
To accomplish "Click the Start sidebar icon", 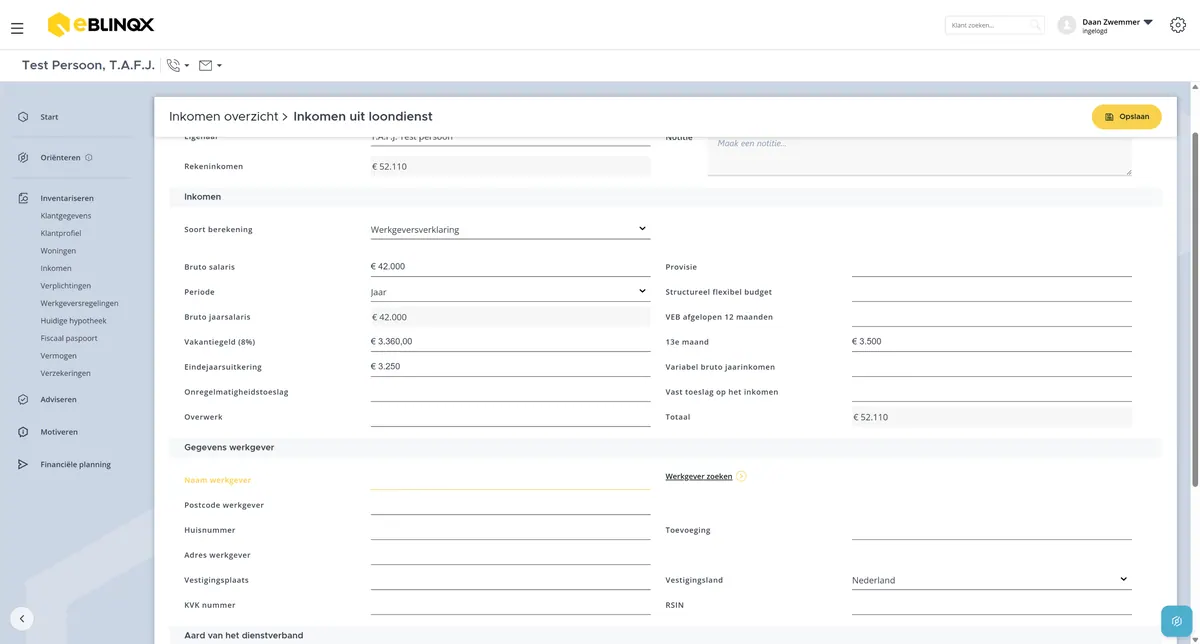I will (23, 117).
